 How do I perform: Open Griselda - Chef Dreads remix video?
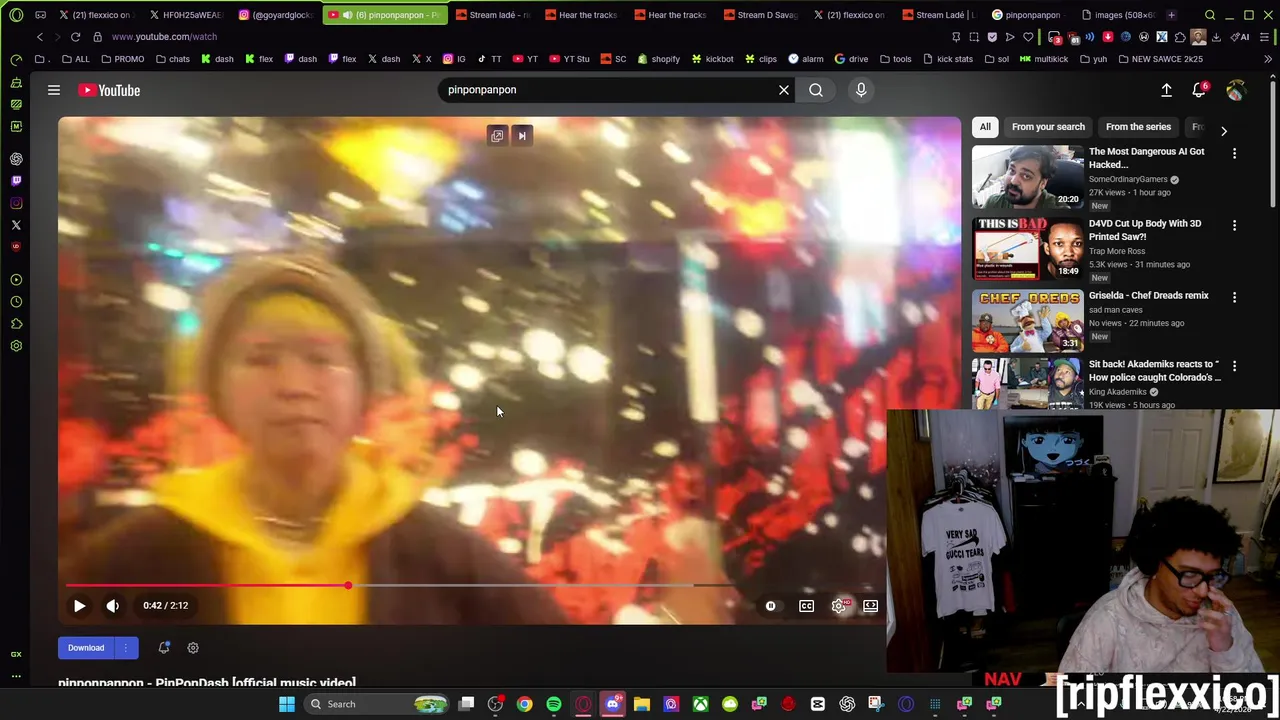(1149, 296)
